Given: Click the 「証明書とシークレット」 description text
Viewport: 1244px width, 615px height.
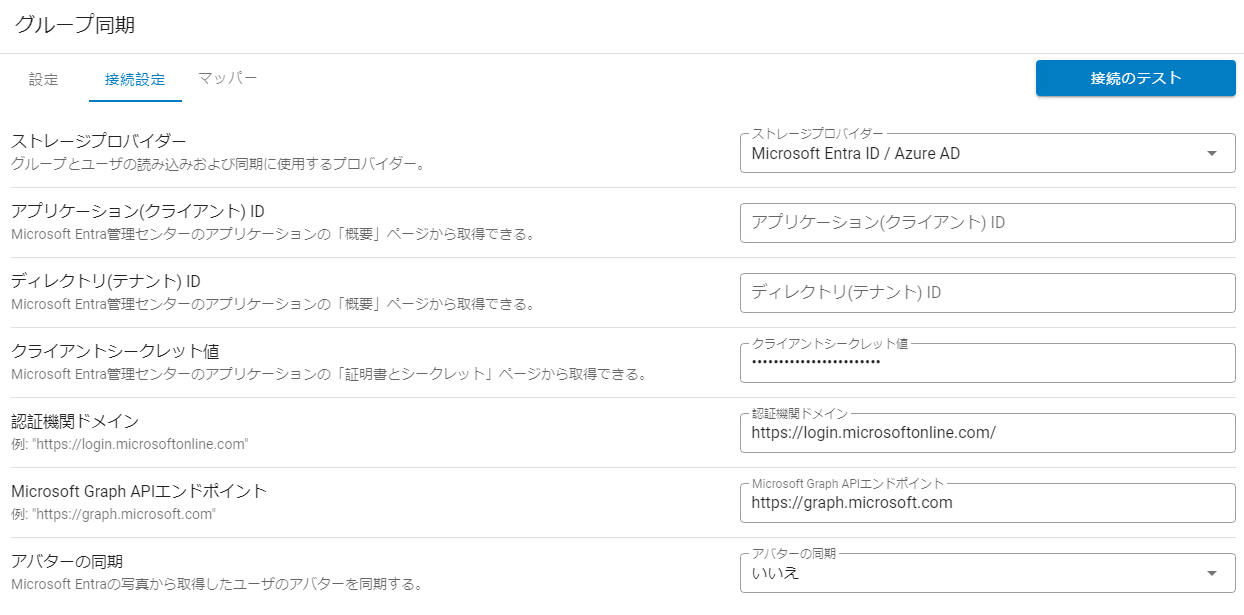Looking at the screenshot, I should (328, 374).
